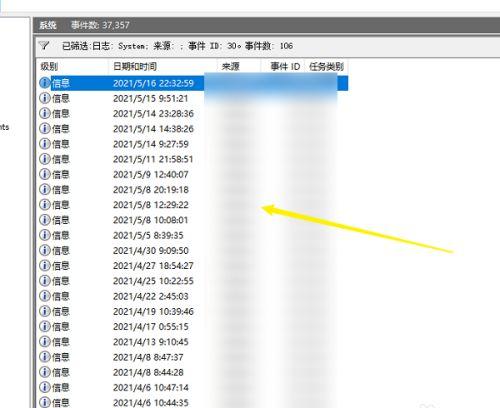
Task: Click info icon of 2021/4/17 0:55:15 row
Action: 45,326
